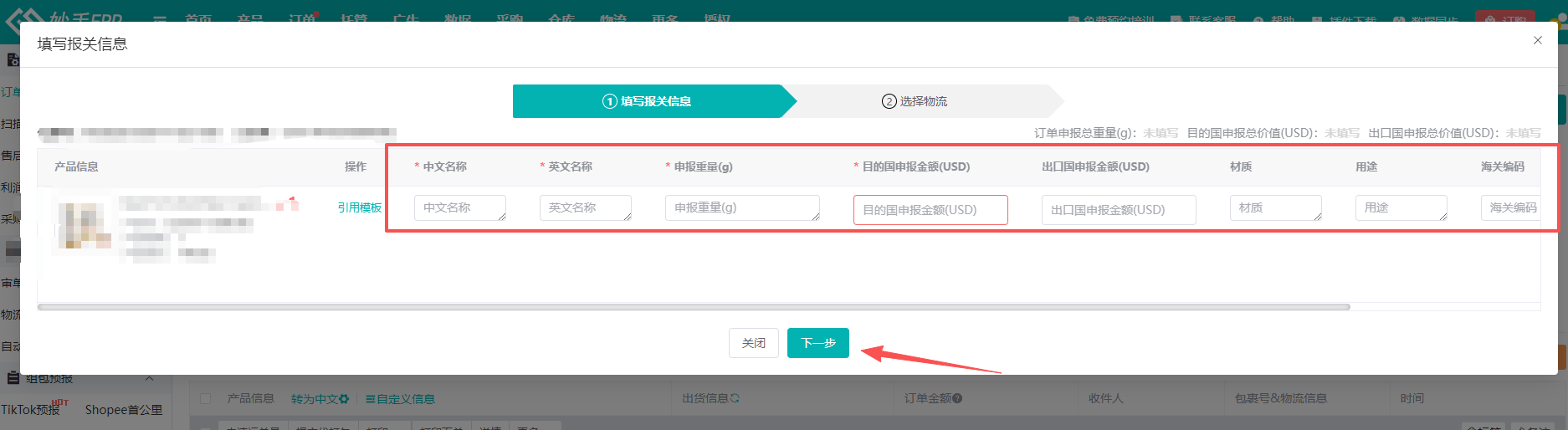Click the table's horizontal scrollbar
Image resolution: width=1568 pixels, height=430 pixels.
pyautogui.click(x=694, y=307)
